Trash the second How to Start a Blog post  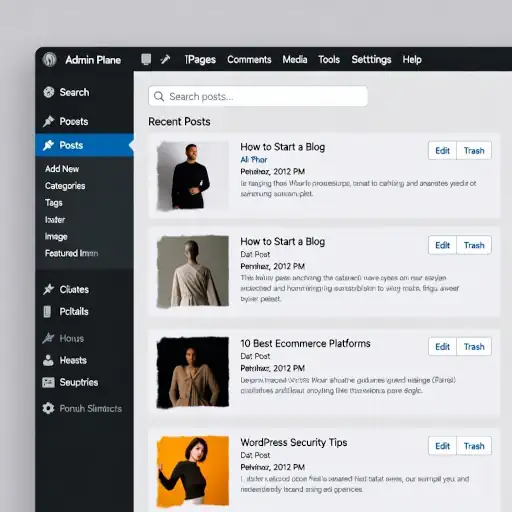(474, 245)
